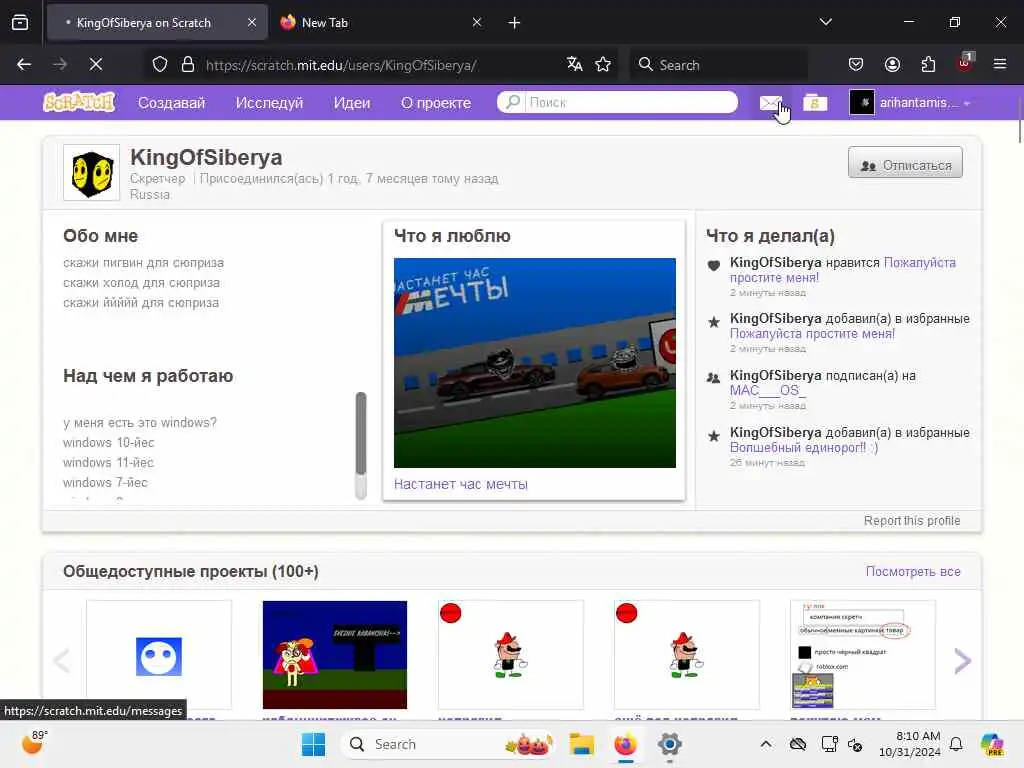Open the Создавай menu item
Image resolution: width=1024 pixels, height=768 pixels.
pos(171,103)
